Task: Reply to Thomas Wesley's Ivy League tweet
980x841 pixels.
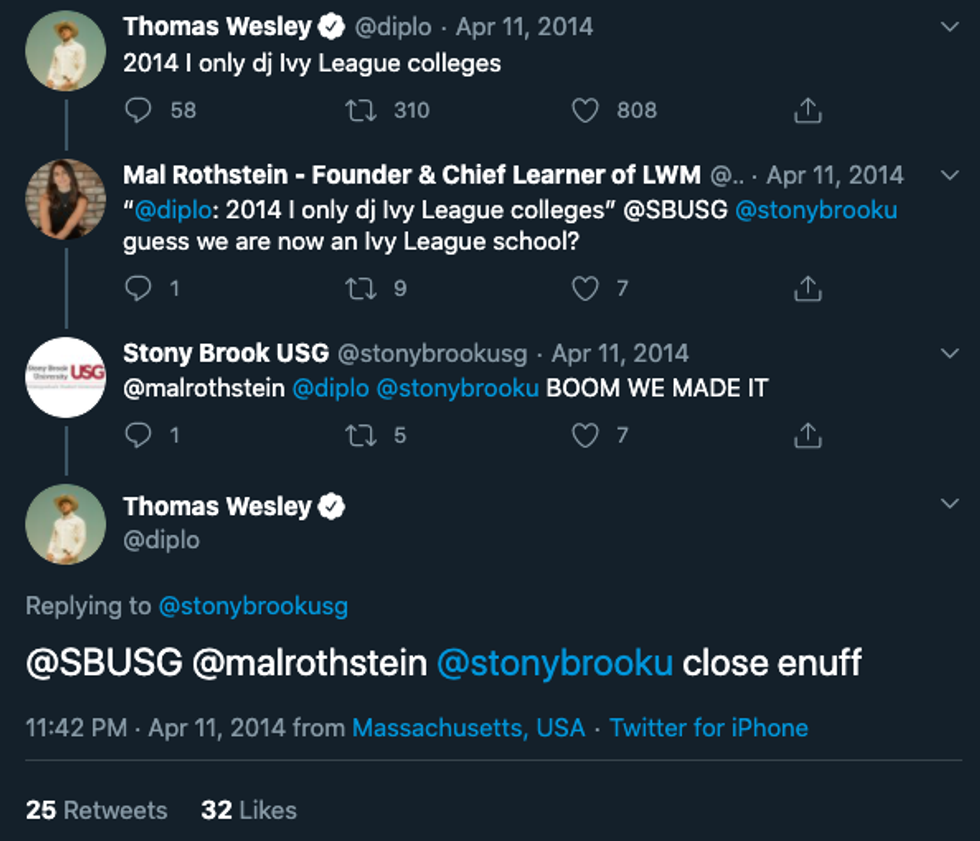Action: pyautogui.click(x=138, y=110)
